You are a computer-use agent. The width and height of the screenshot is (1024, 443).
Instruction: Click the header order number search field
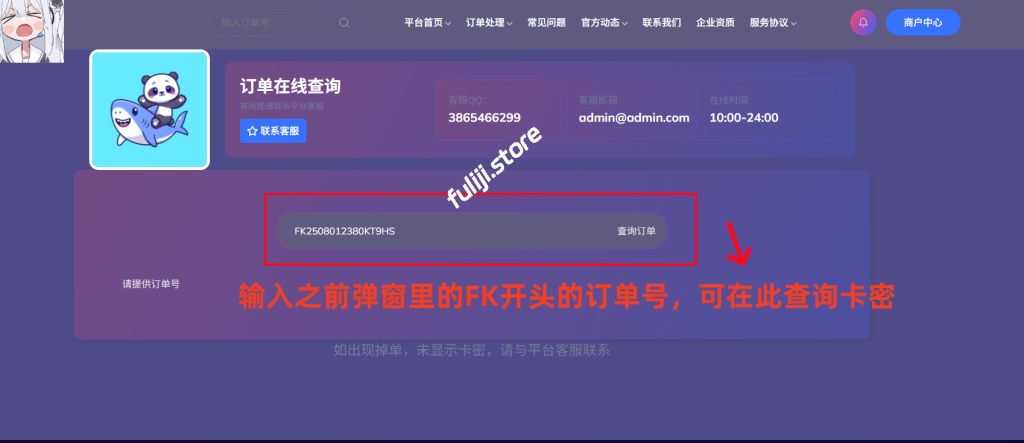[x=270, y=22]
